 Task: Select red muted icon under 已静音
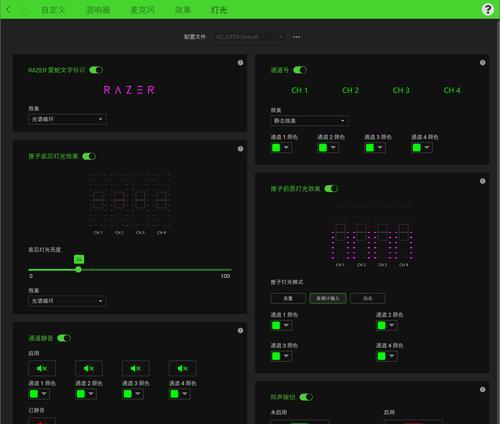tap(42, 421)
